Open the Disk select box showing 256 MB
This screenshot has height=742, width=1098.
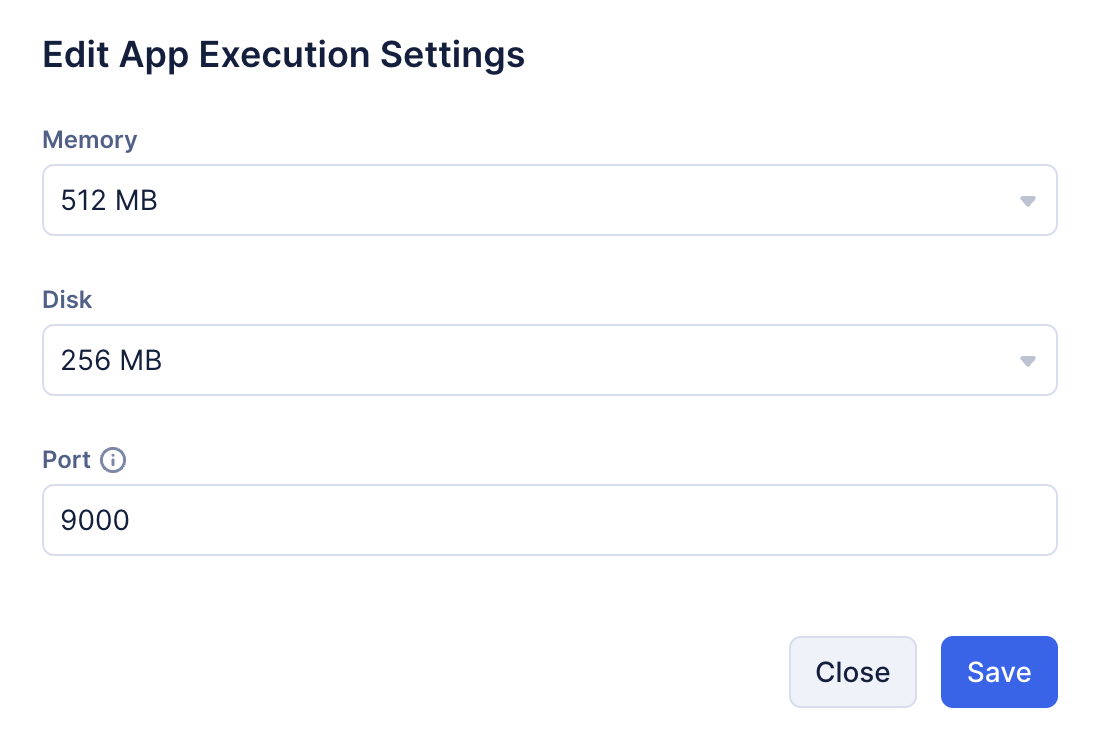point(549,361)
